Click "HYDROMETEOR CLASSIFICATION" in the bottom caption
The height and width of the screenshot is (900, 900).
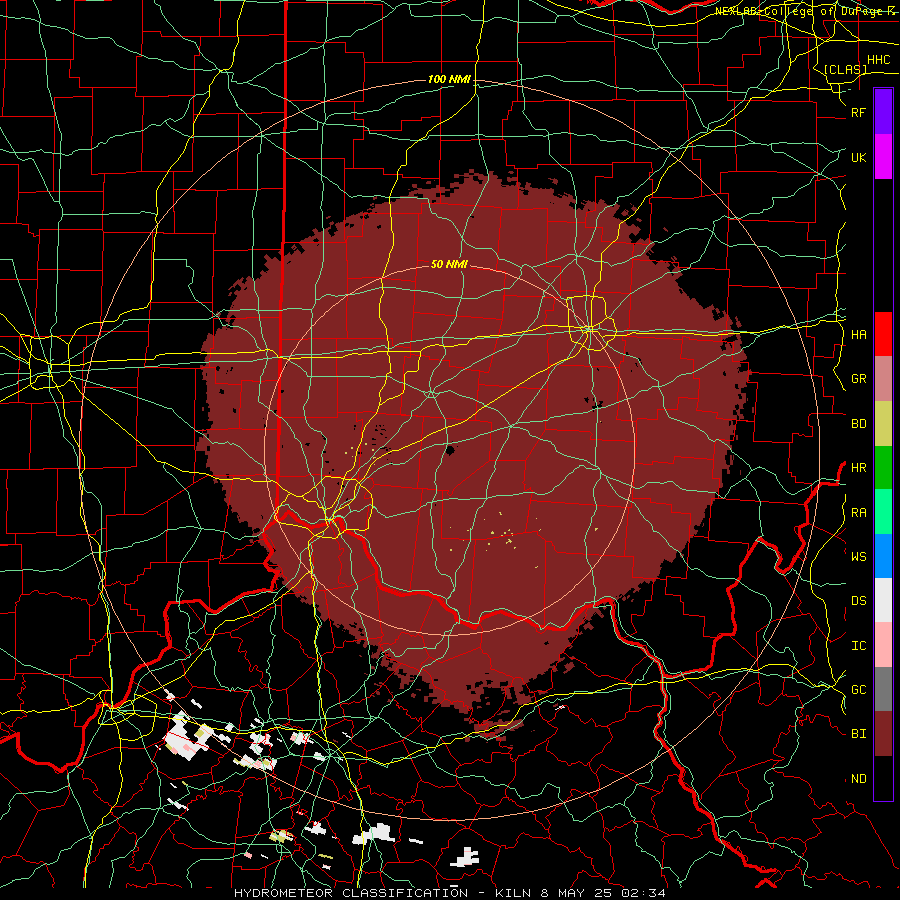coord(351,893)
